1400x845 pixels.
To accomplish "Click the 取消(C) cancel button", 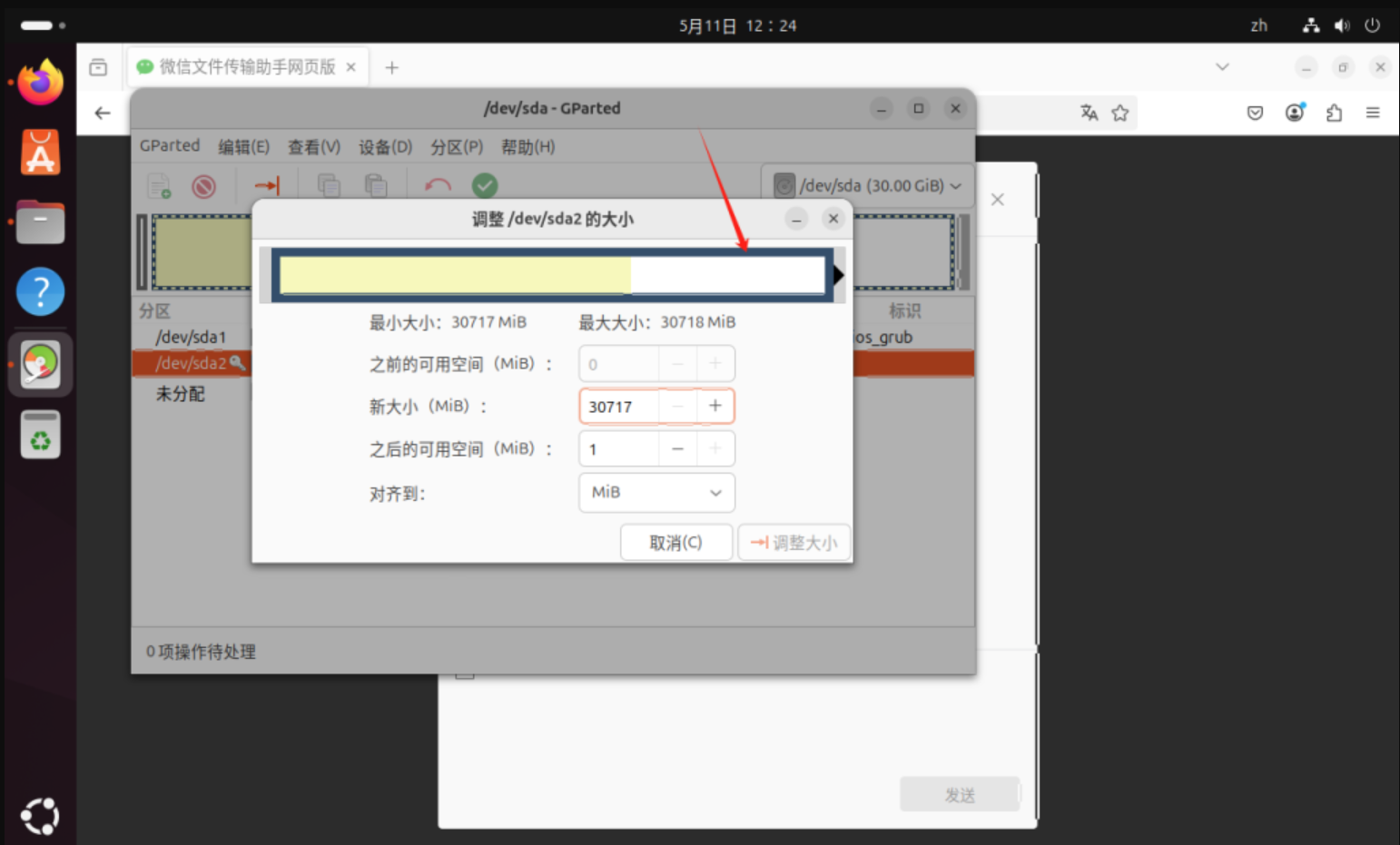I will pyautogui.click(x=675, y=543).
